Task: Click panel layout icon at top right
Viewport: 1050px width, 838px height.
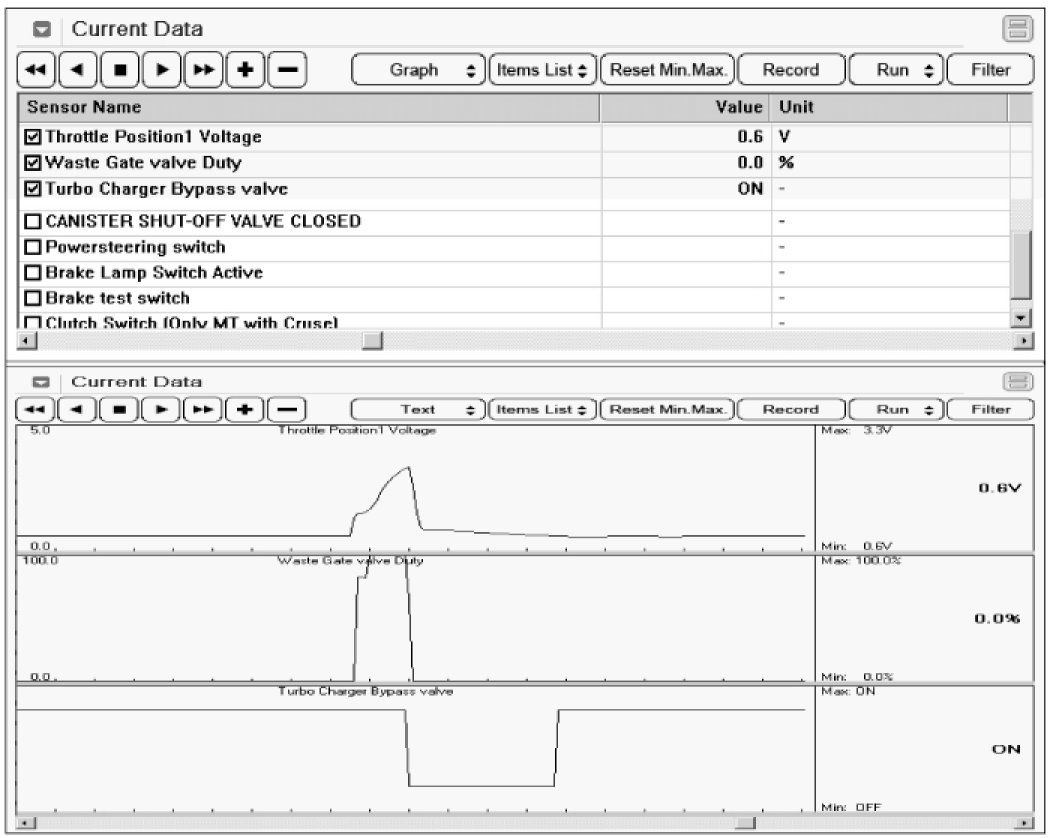Action: coord(1017,30)
